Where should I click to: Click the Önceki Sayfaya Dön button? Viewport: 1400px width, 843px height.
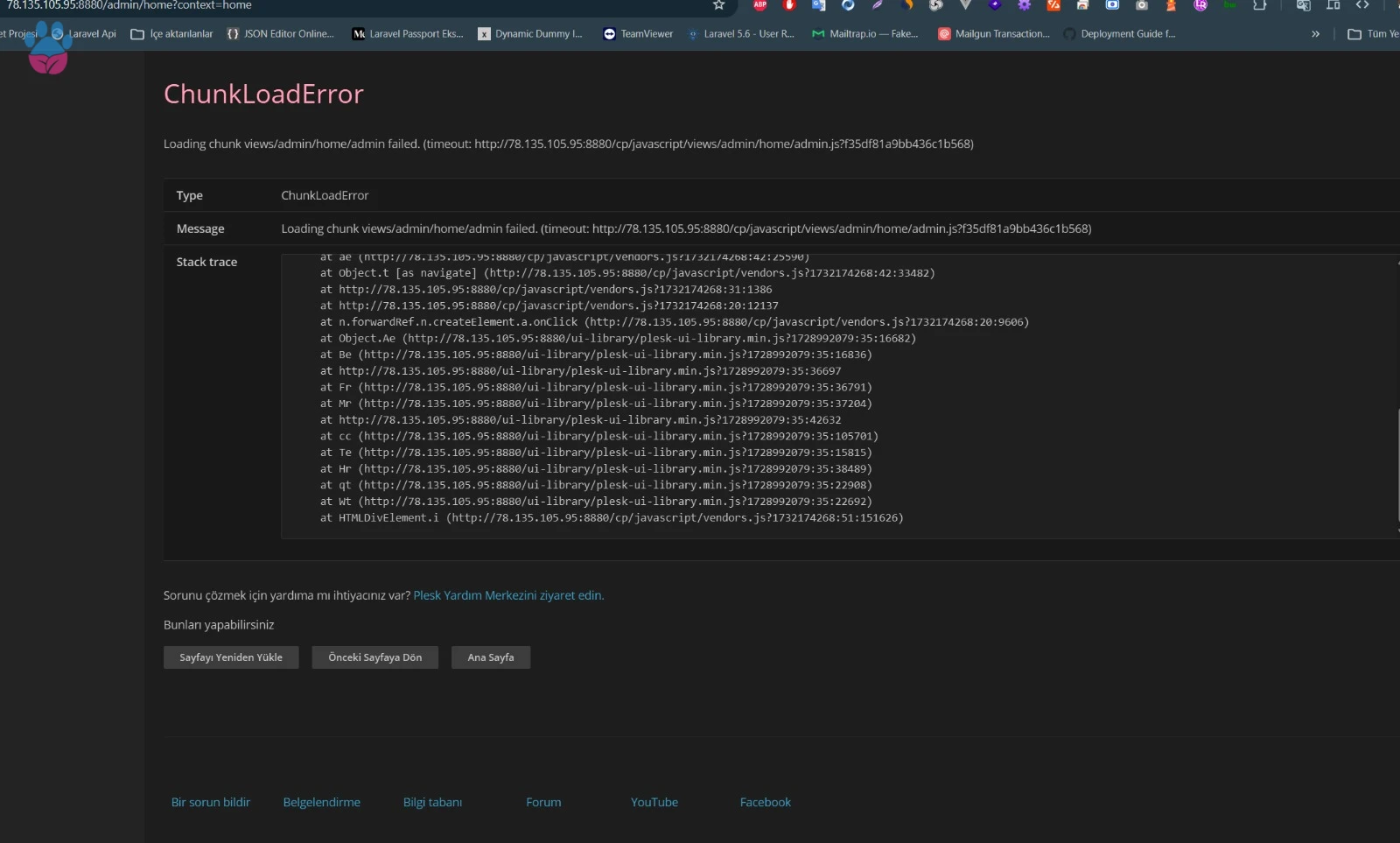tap(375, 657)
